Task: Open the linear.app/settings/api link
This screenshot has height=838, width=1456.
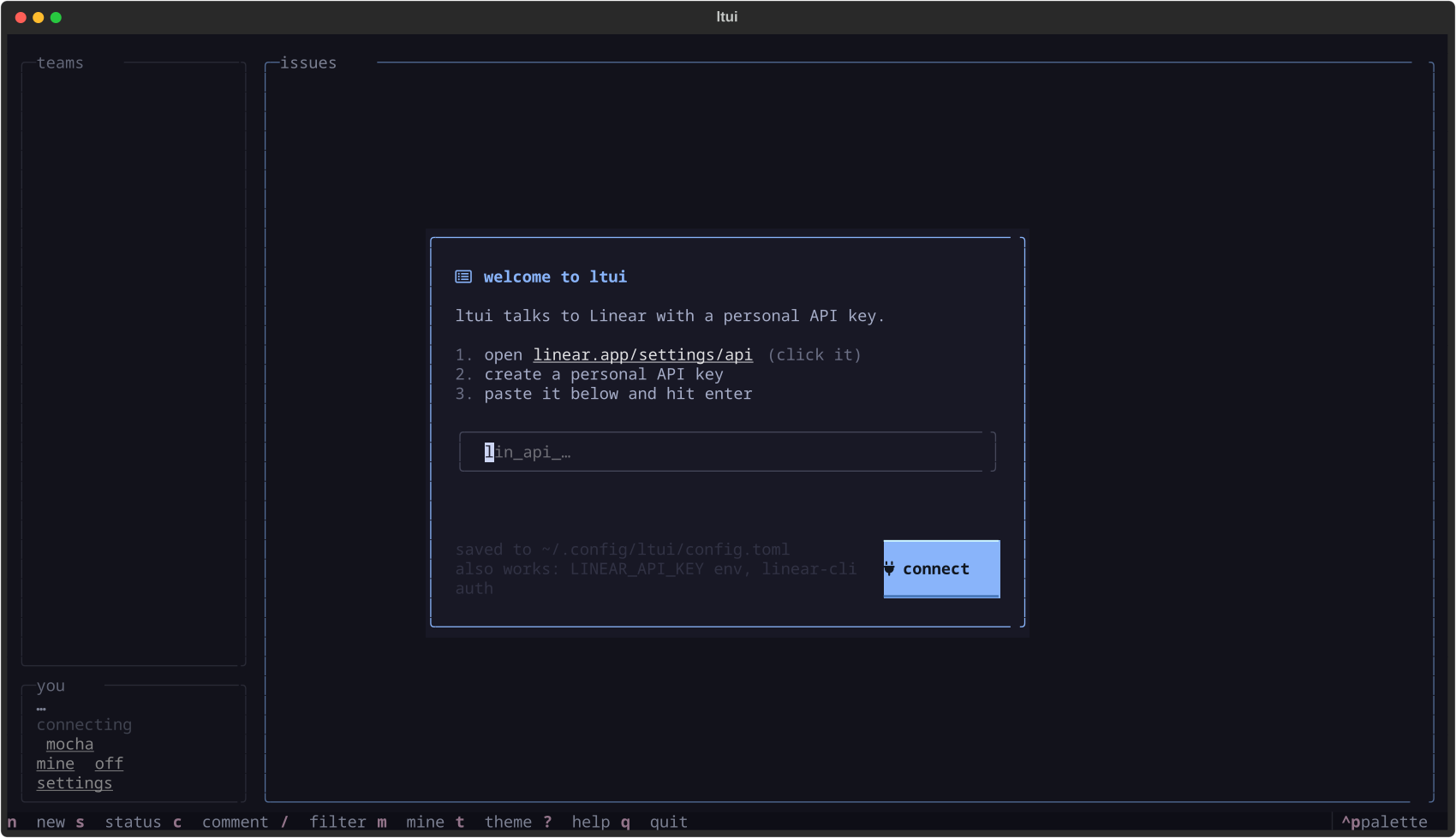Action: (642, 354)
